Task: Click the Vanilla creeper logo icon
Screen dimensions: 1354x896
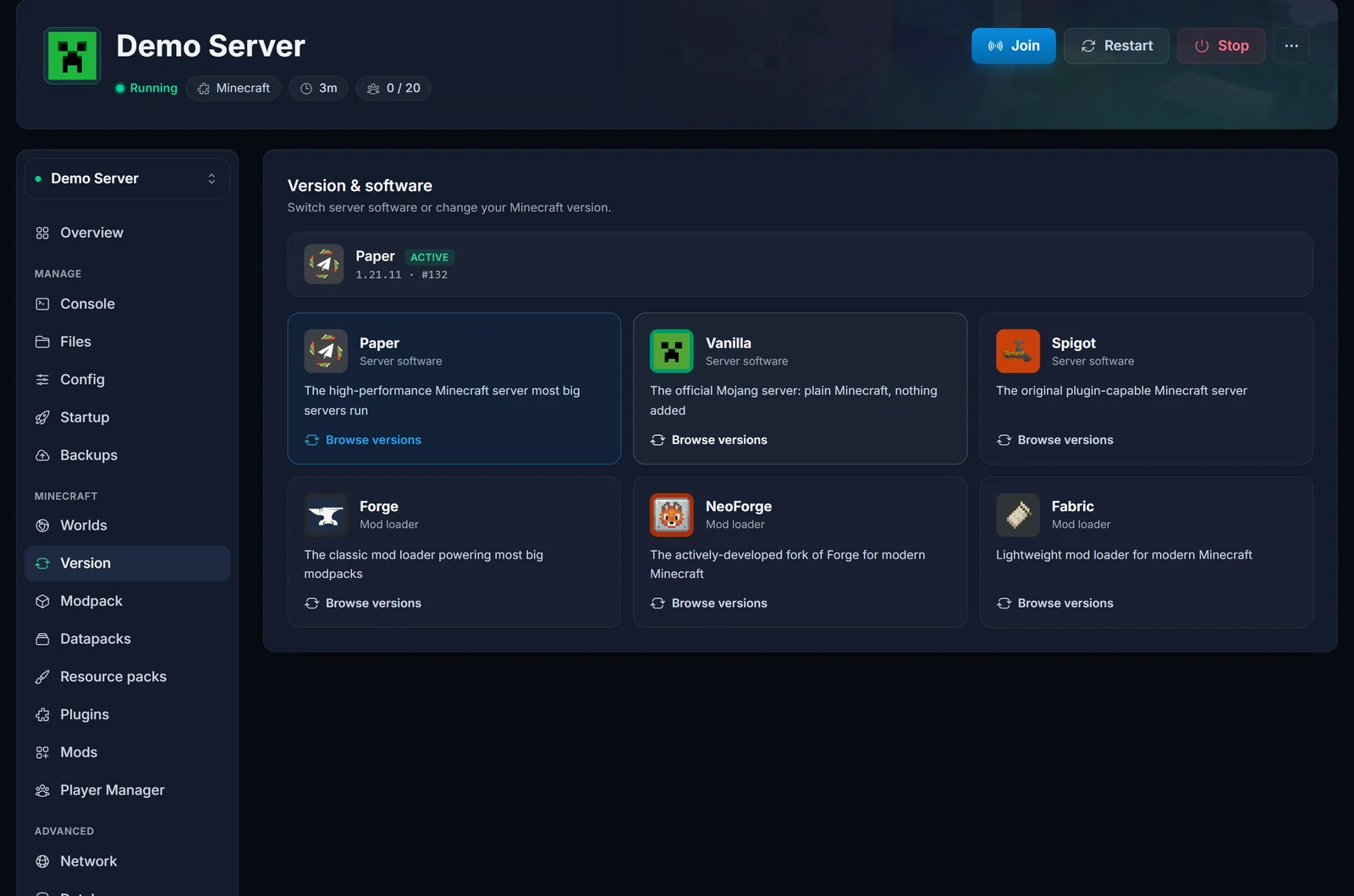Action: 671,351
